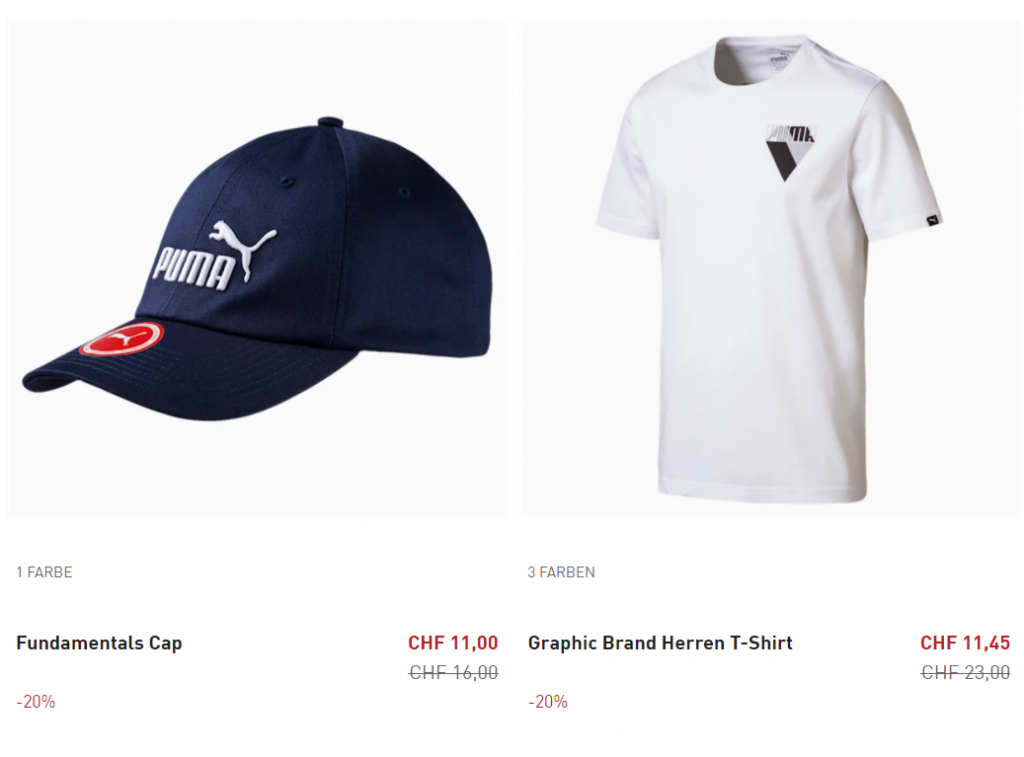Click the crossed-out CHF 16,00 price
Screen dimensions: 1024x757
point(453,672)
